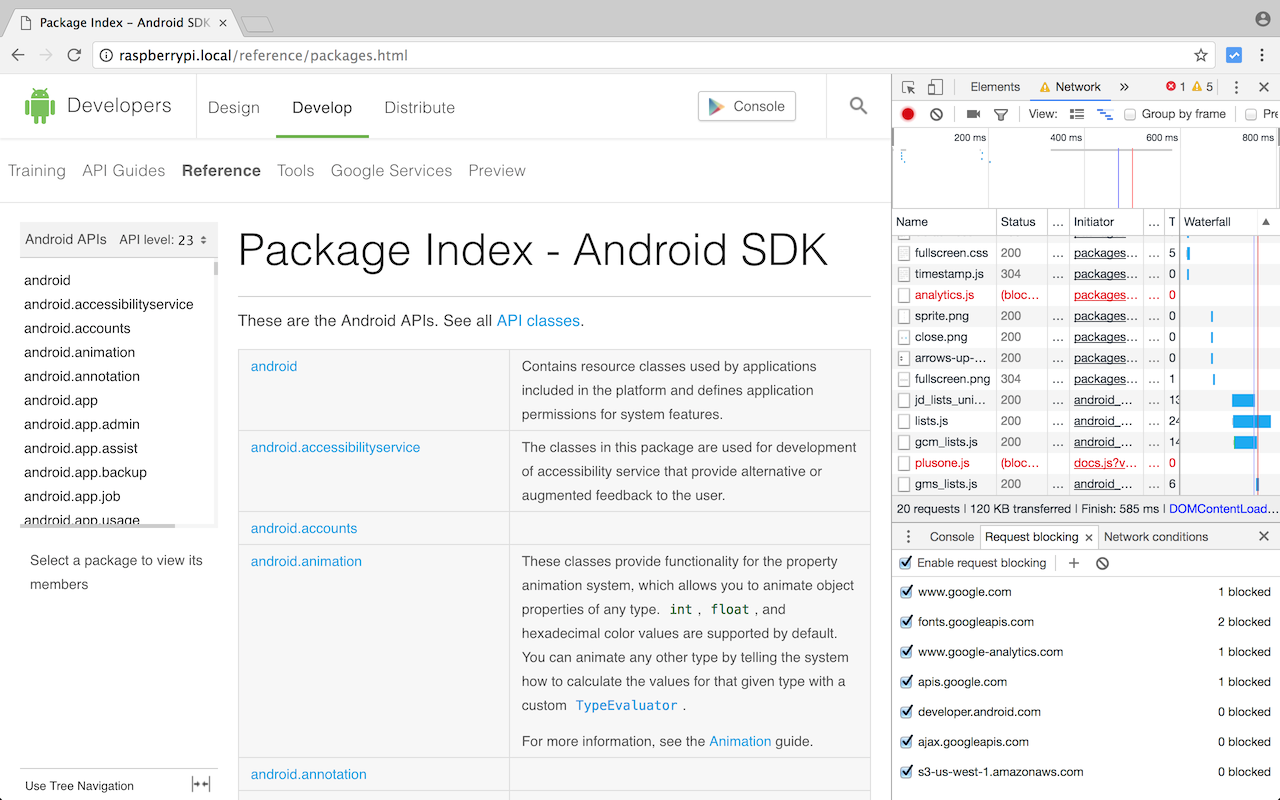The image size is (1280, 800).
Task: Sort by the Waterfall column arrow
Action: pyautogui.click(x=1265, y=222)
